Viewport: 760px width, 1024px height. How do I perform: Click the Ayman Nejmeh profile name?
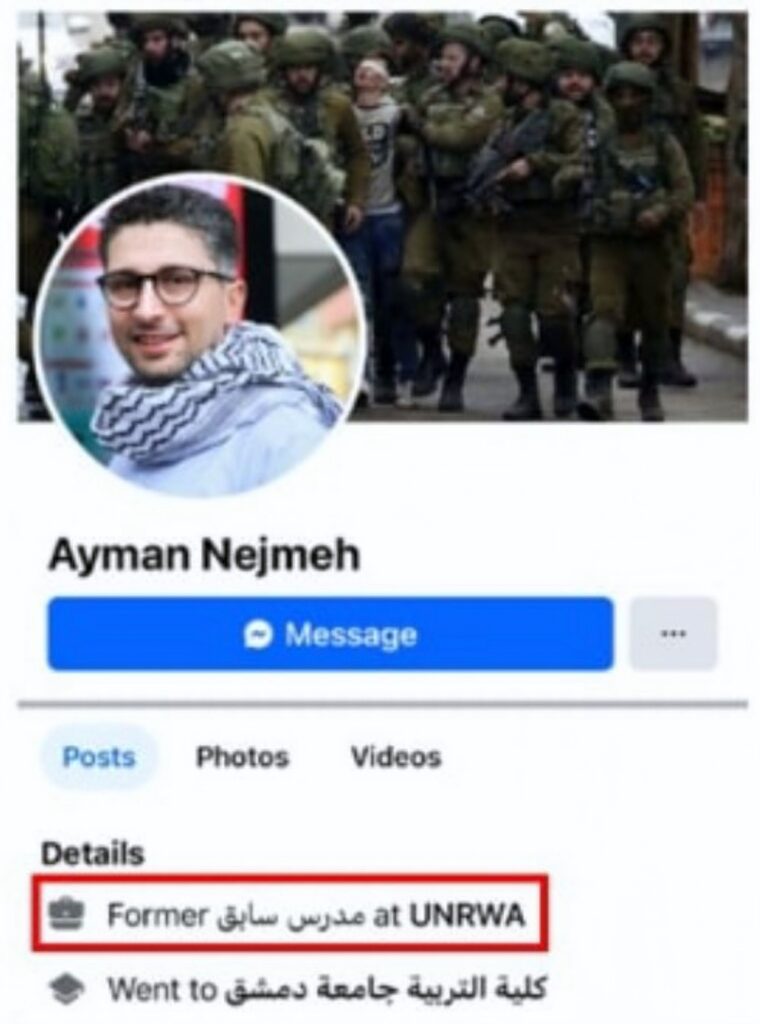click(204, 555)
